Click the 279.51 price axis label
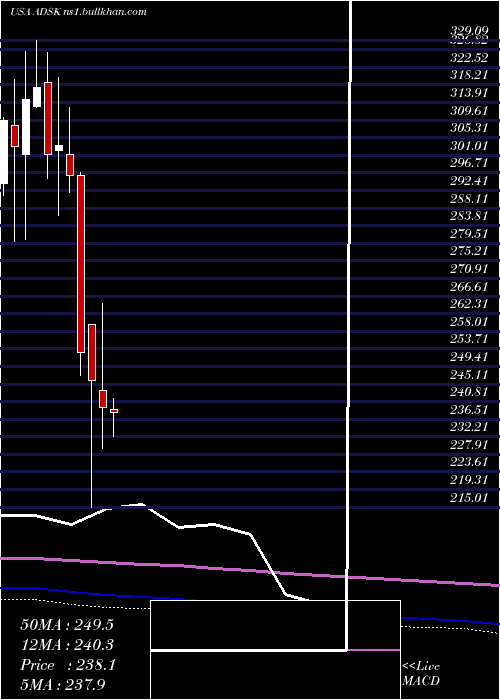The height and width of the screenshot is (700, 500). point(469,233)
